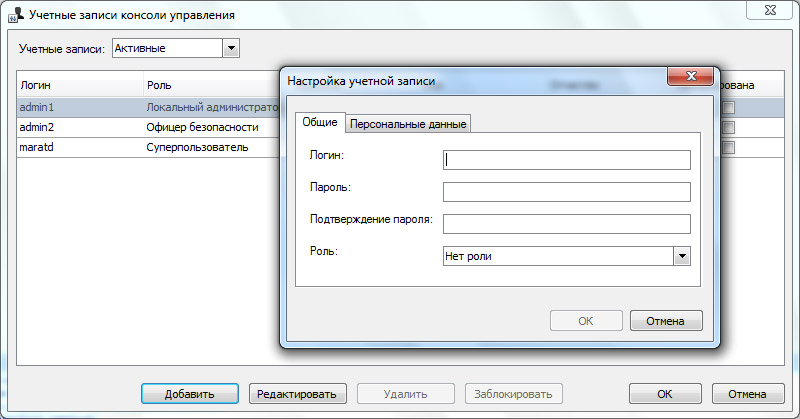Click OK in the main accounts window
Viewport: 800px width, 419px height.
tap(665, 394)
